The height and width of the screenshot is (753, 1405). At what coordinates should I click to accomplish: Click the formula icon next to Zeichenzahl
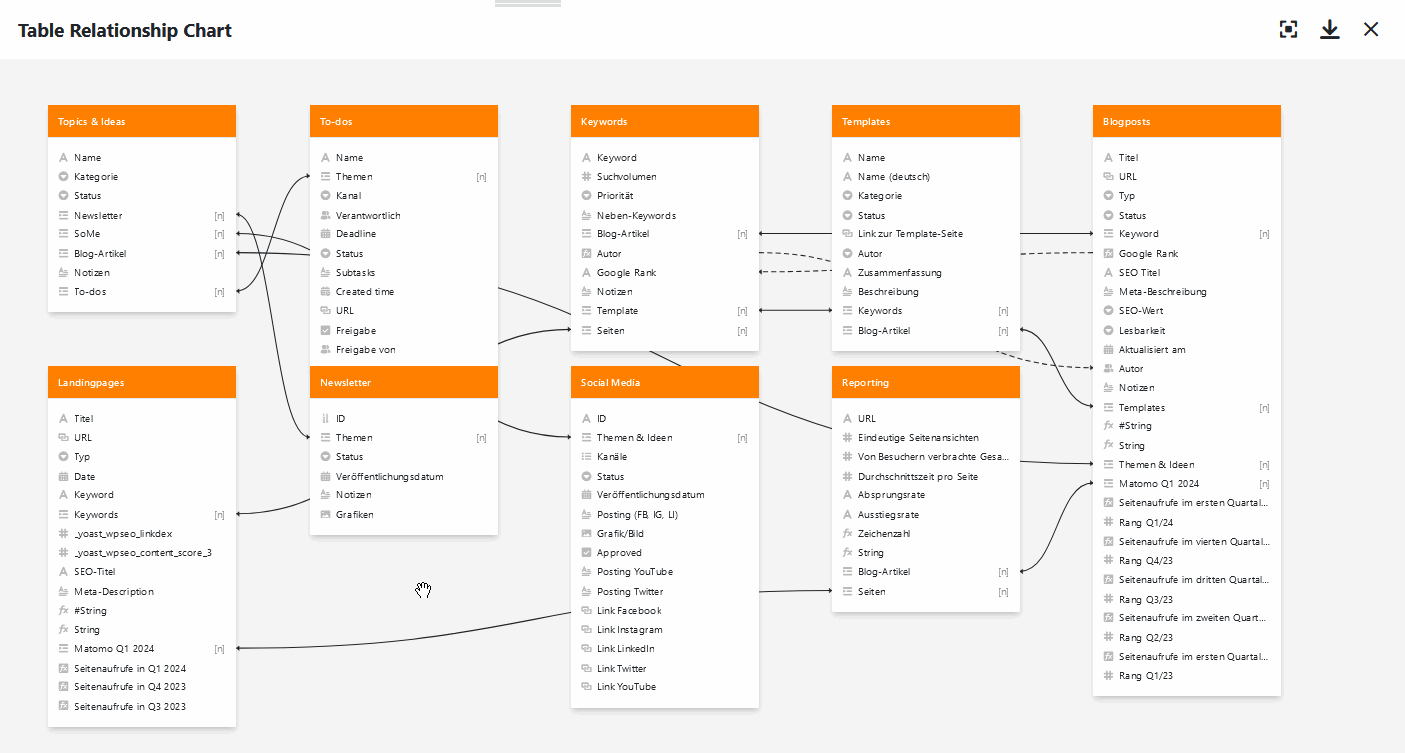click(x=848, y=534)
